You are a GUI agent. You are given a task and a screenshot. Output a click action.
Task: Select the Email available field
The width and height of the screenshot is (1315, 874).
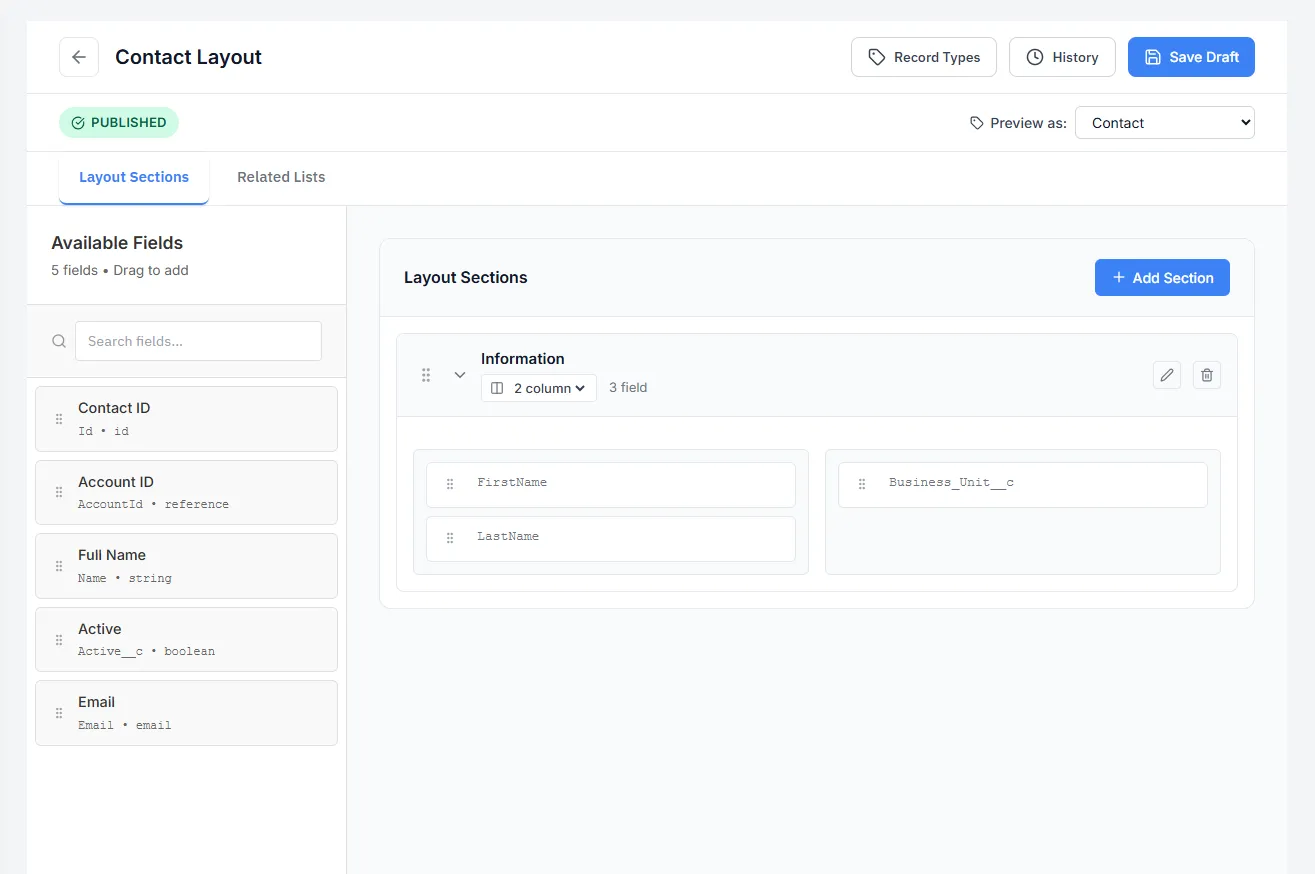[x=186, y=713]
